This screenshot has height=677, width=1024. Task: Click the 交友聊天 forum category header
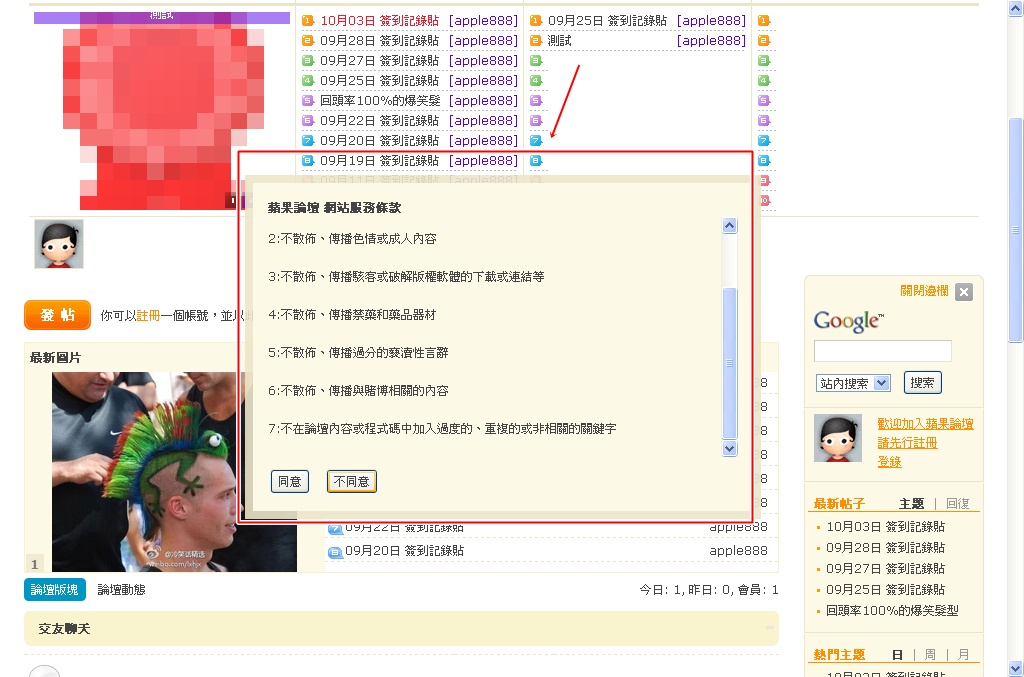(x=64, y=629)
